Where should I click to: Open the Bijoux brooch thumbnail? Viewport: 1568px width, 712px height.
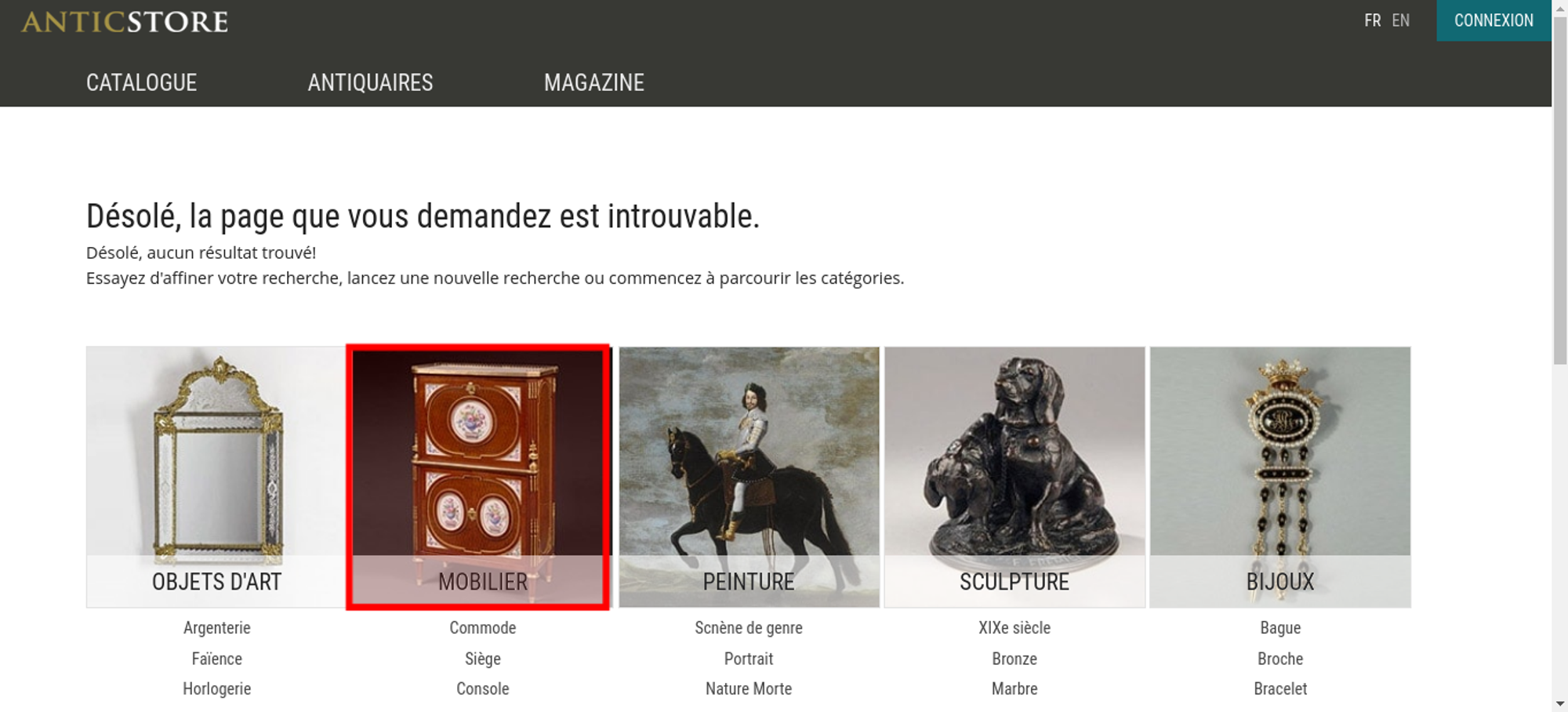coord(1280,477)
